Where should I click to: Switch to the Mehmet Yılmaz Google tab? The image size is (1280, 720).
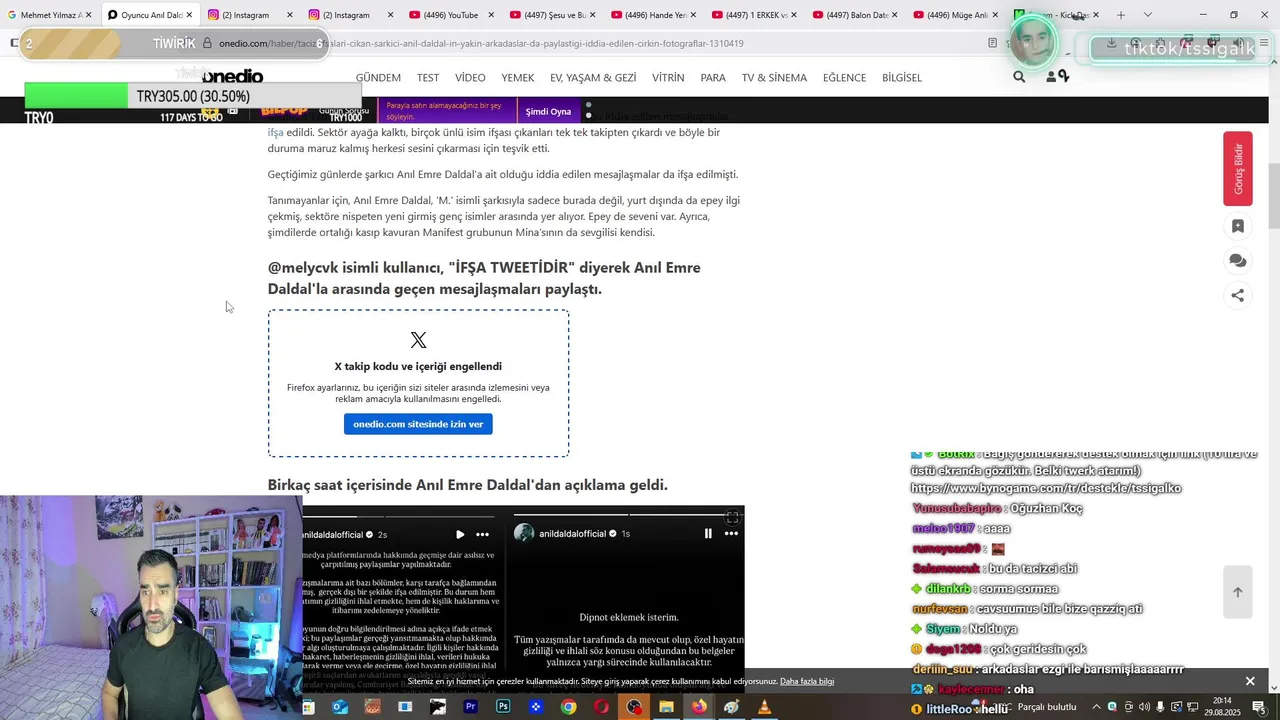coord(51,15)
